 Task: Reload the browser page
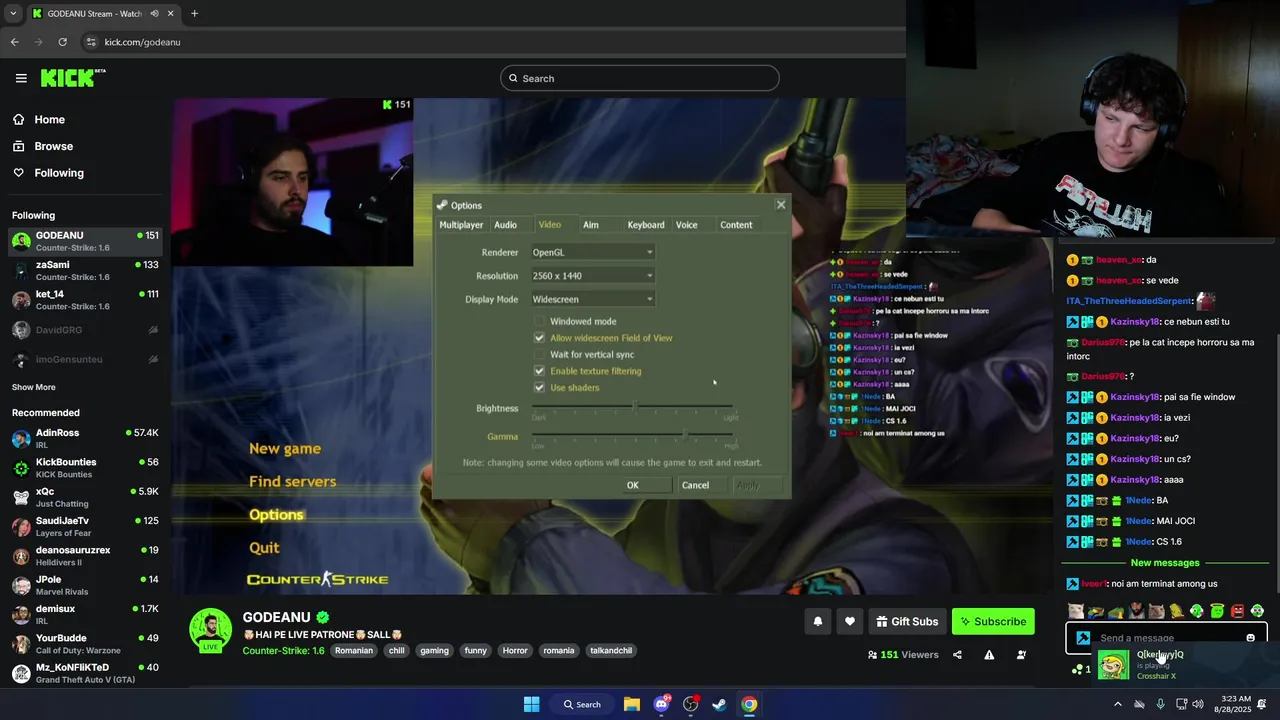pyautogui.click(x=62, y=42)
